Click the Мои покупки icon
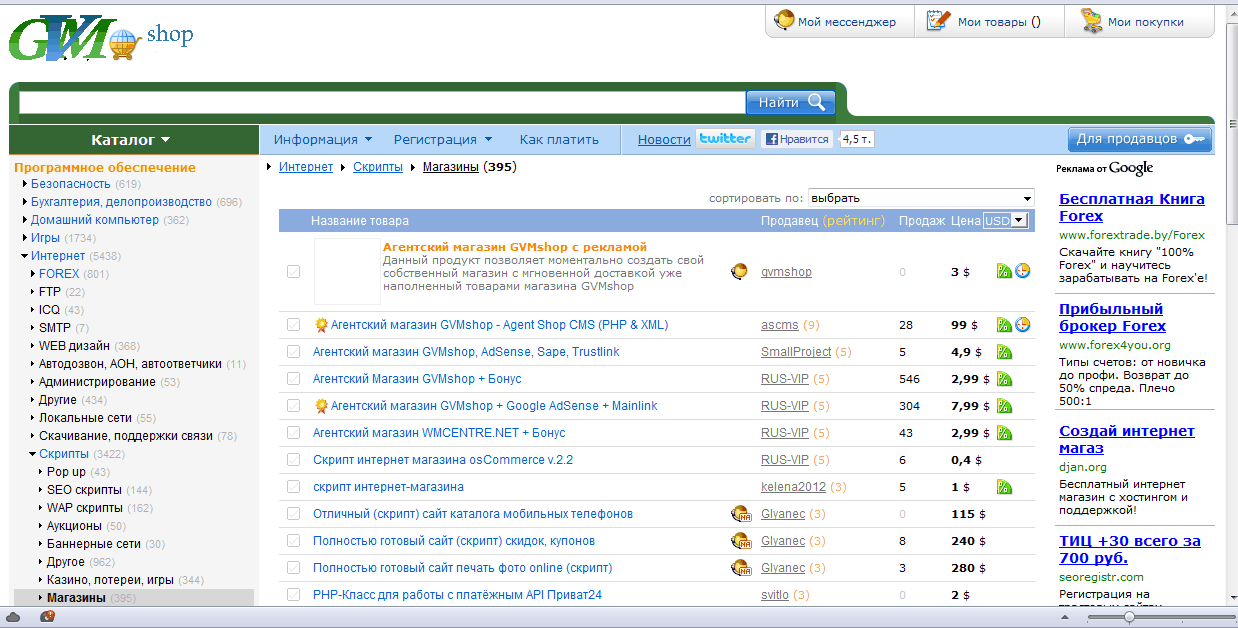This screenshot has height=628, width=1238. click(x=1092, y=21)
